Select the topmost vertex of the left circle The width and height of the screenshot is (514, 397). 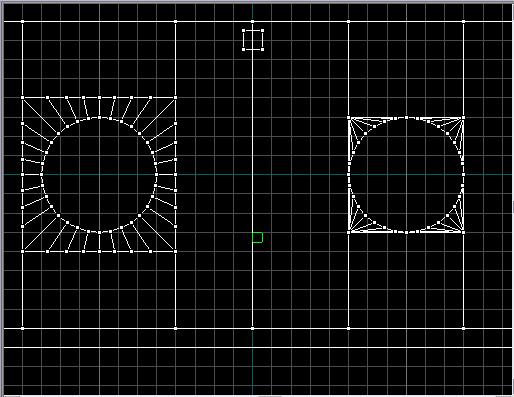tap(99, 117)
